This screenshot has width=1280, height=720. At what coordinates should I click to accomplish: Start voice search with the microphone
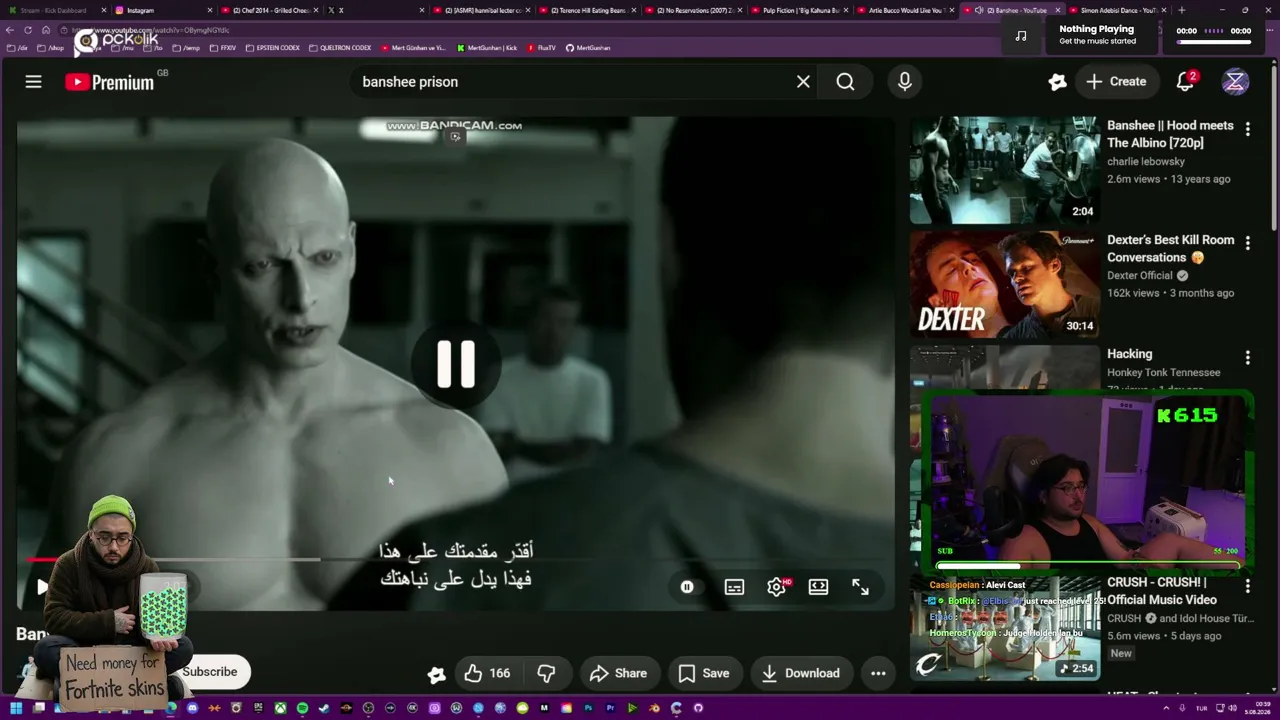(904, 82)
